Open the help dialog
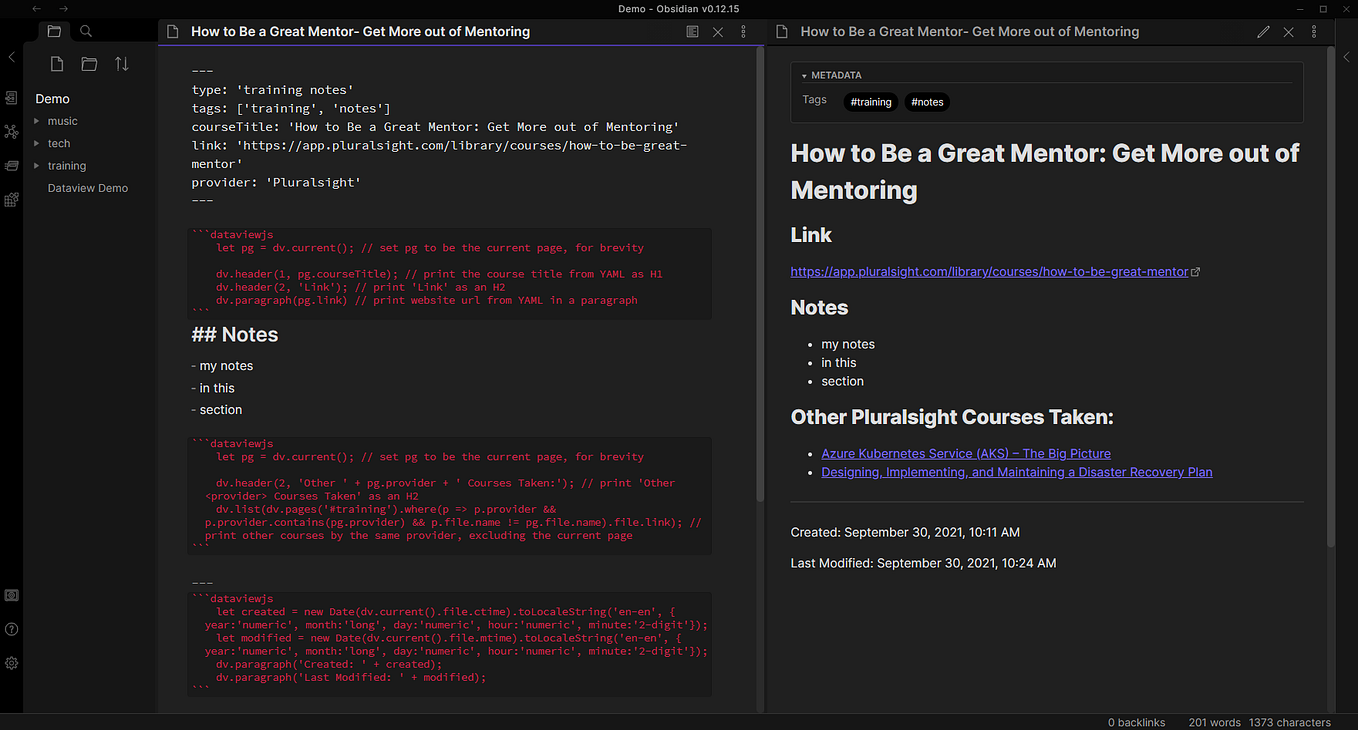This screenshot has width=1358, height=730. (11, 629)
